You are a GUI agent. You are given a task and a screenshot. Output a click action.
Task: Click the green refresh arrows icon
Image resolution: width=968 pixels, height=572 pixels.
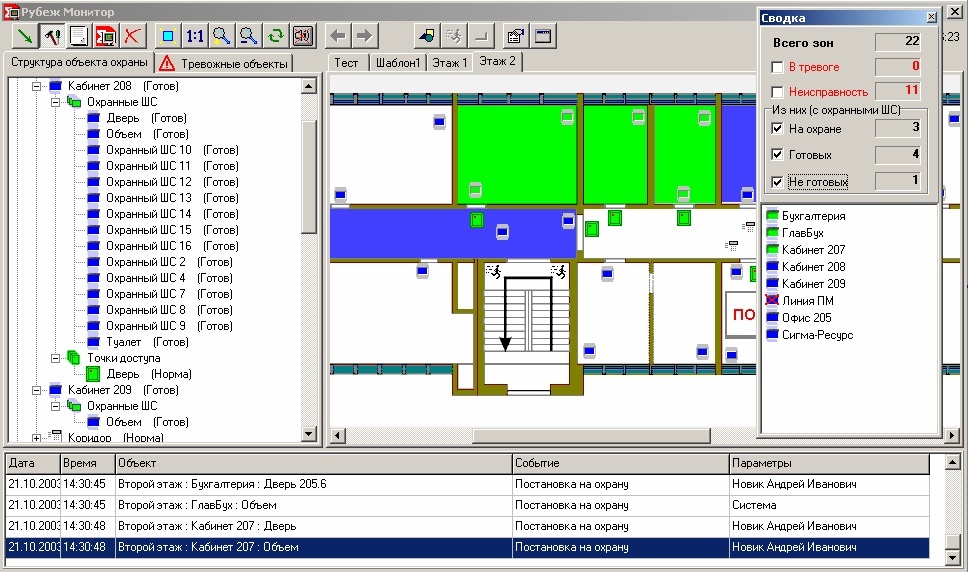(x=275, y=36)
